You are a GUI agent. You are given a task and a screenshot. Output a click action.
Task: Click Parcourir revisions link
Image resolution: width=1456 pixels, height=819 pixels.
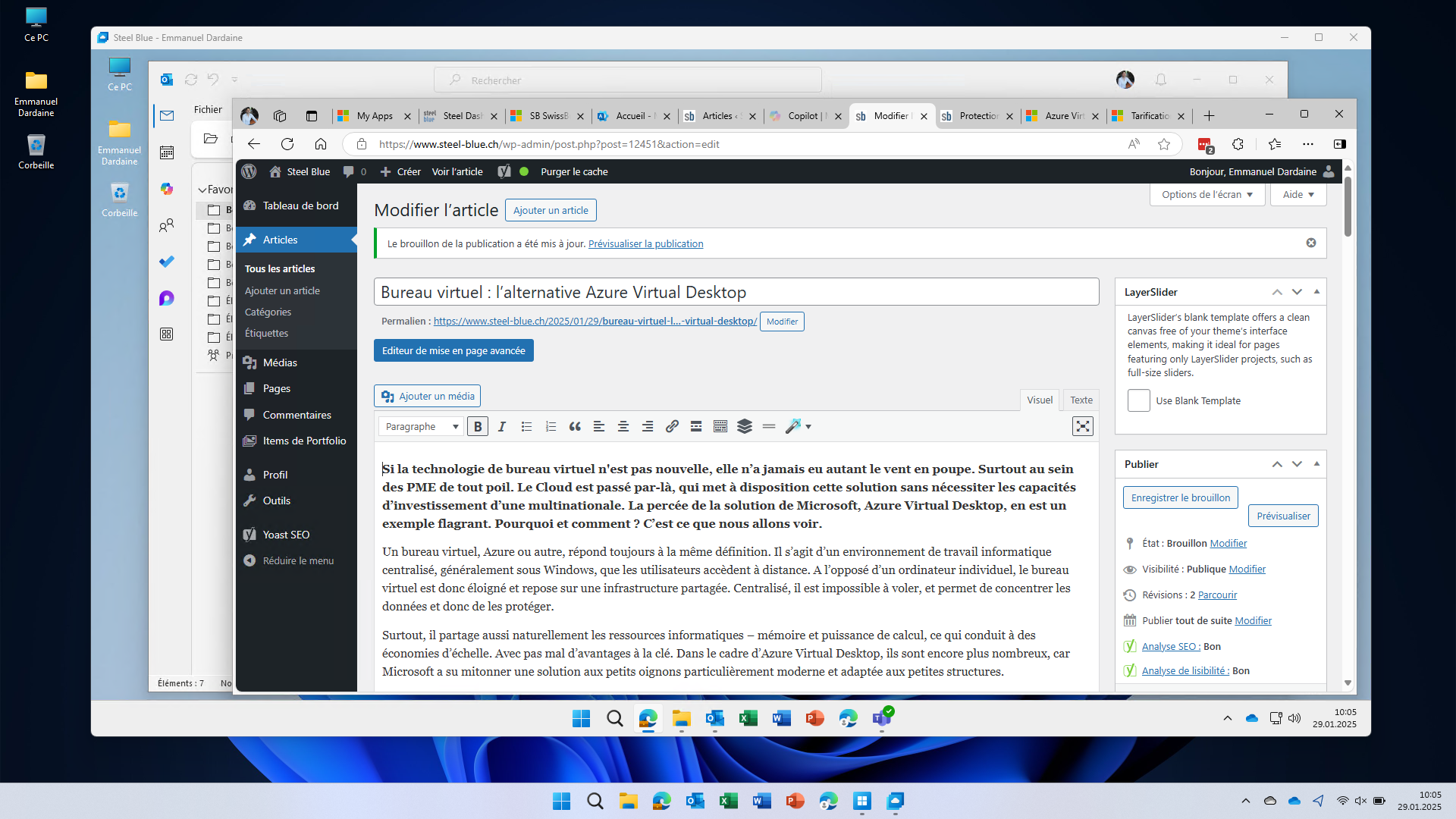pos(1217,595)
